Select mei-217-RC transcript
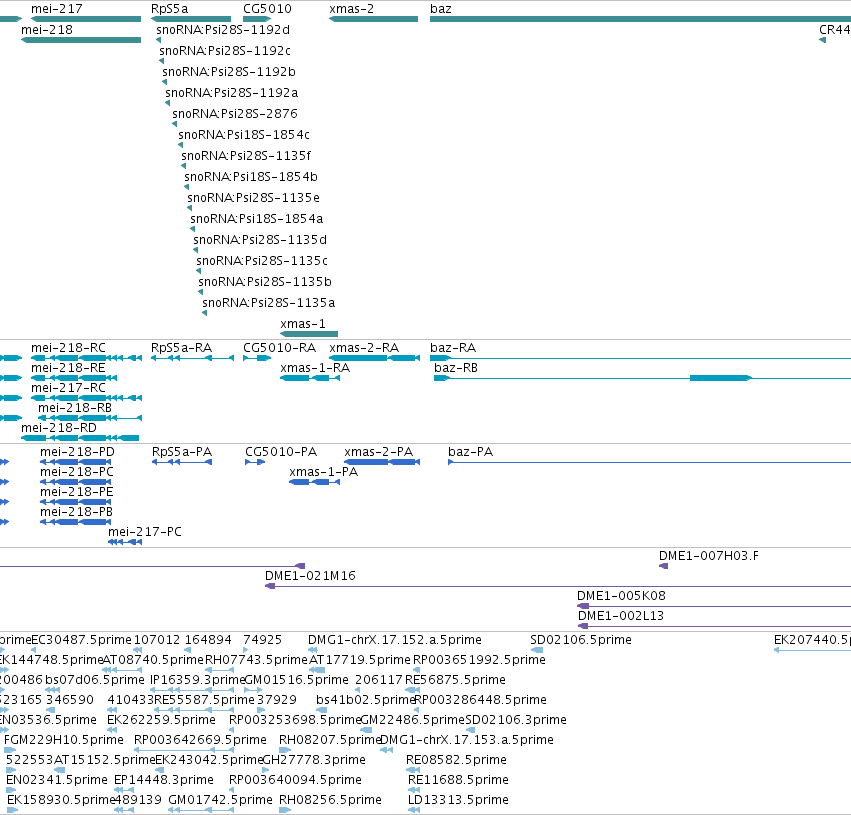Viewport: 851px width, 815px height. pyautogui.click(x=86, y=398)
